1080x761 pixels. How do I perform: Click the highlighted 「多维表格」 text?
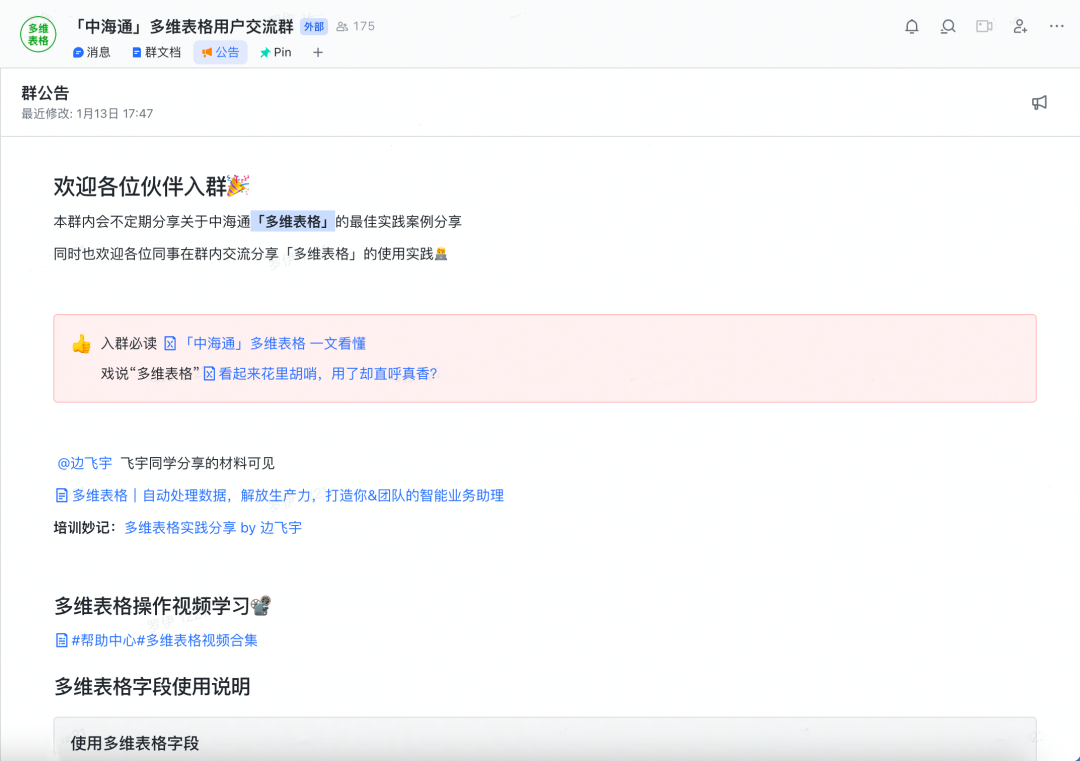tap(293, 222)
